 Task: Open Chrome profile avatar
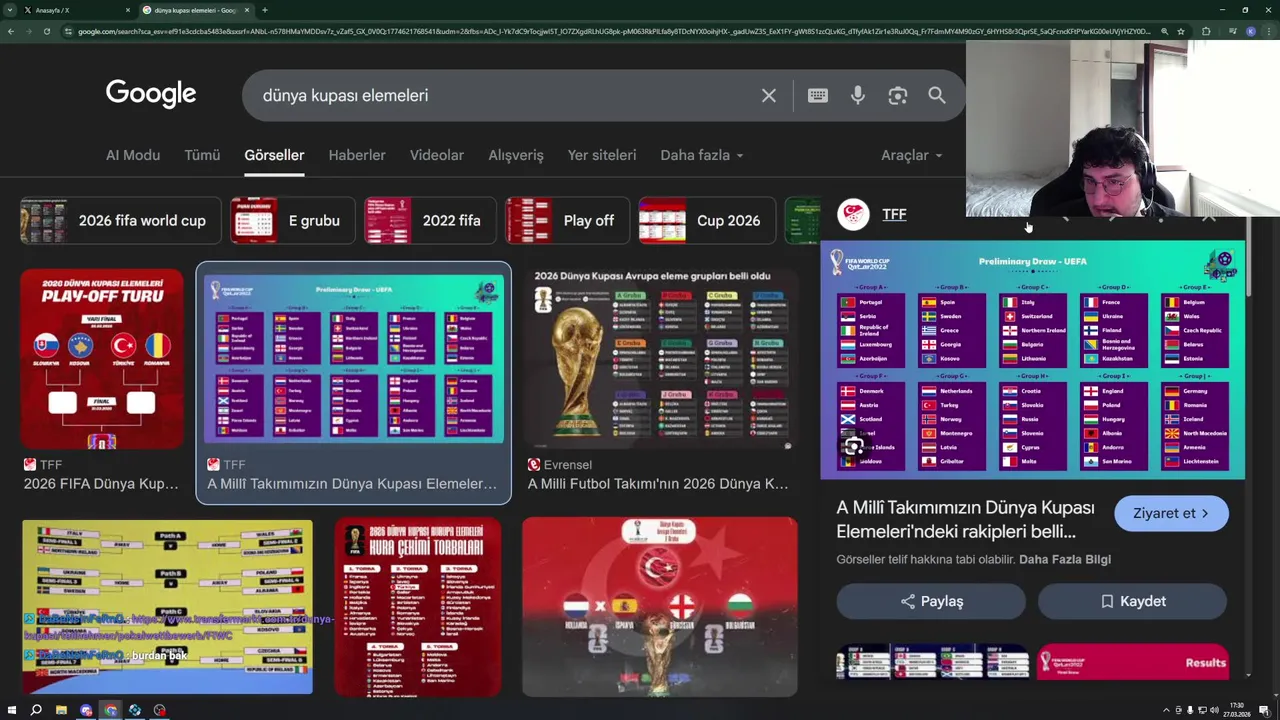tap(1251, 31)
